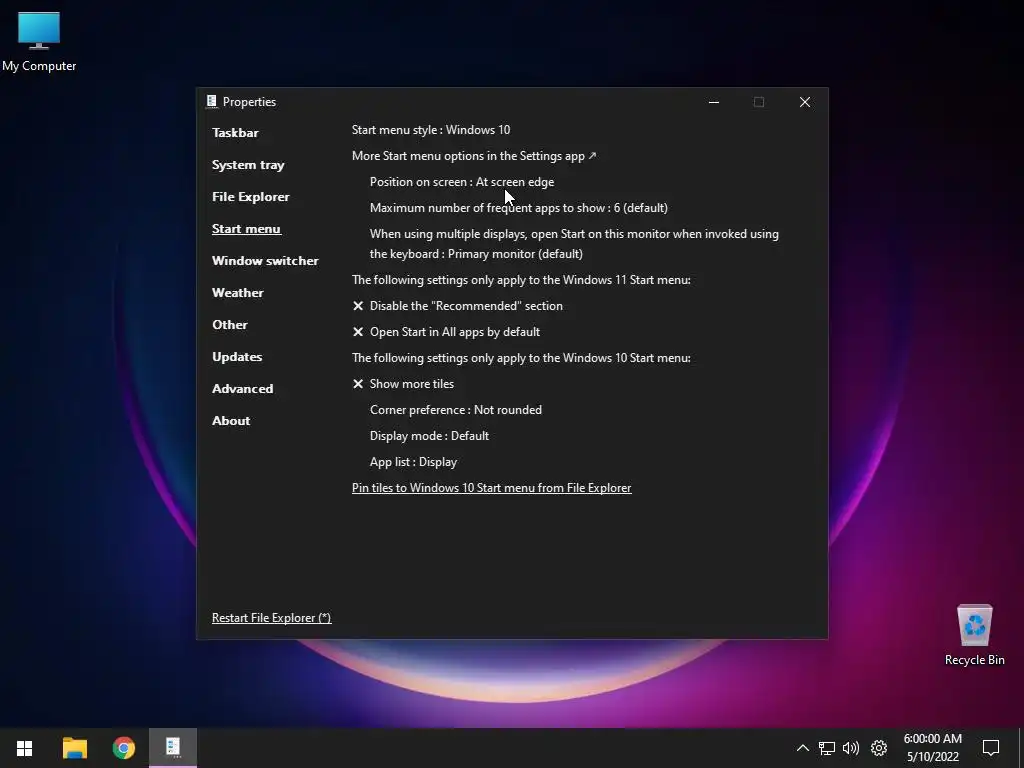
Task: Show hidden system tray icons chevron
Action: (x=803, y=748)
